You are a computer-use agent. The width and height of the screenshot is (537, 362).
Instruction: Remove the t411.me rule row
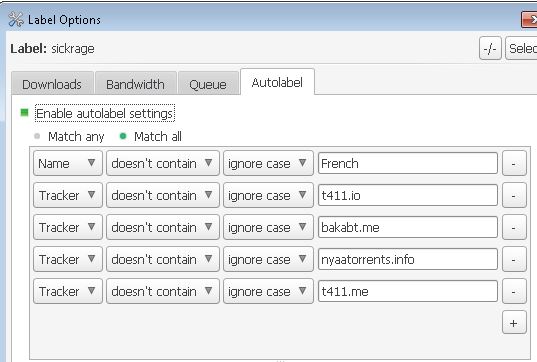click(514, 291)
